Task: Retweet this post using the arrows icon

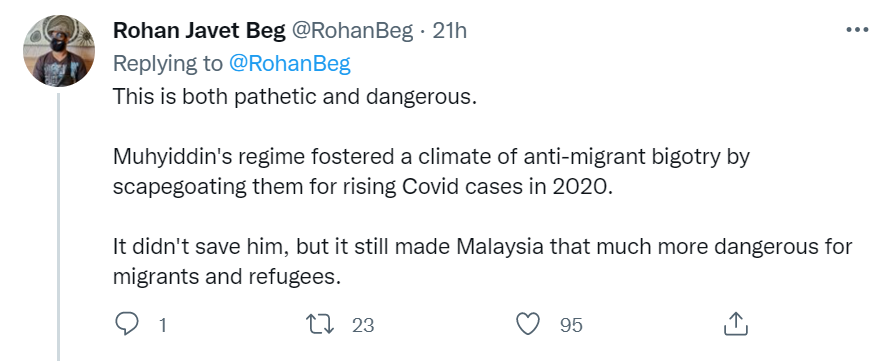Action: pyautogui.click(x=320, y=324)
